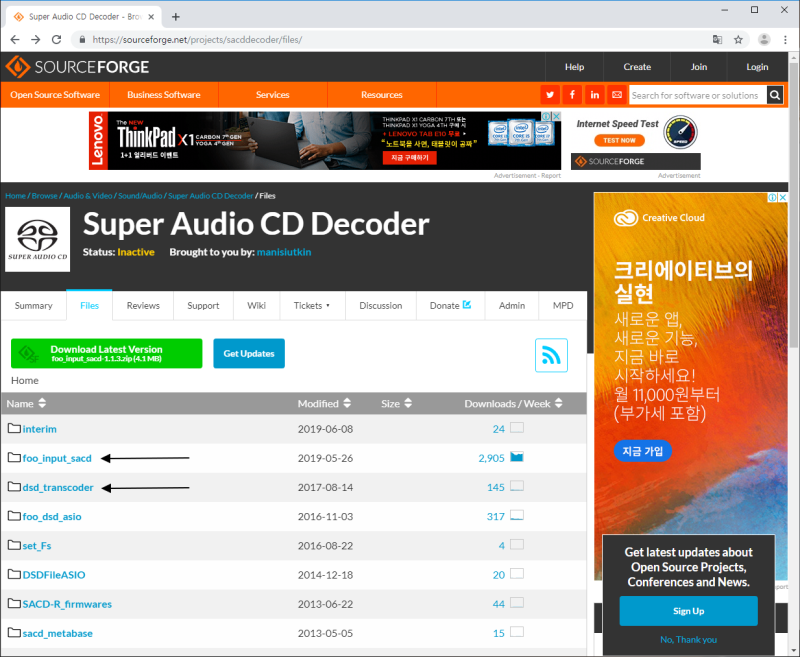
Task: Click the translate icon in the address bar
Action: (x=717, y=39)
